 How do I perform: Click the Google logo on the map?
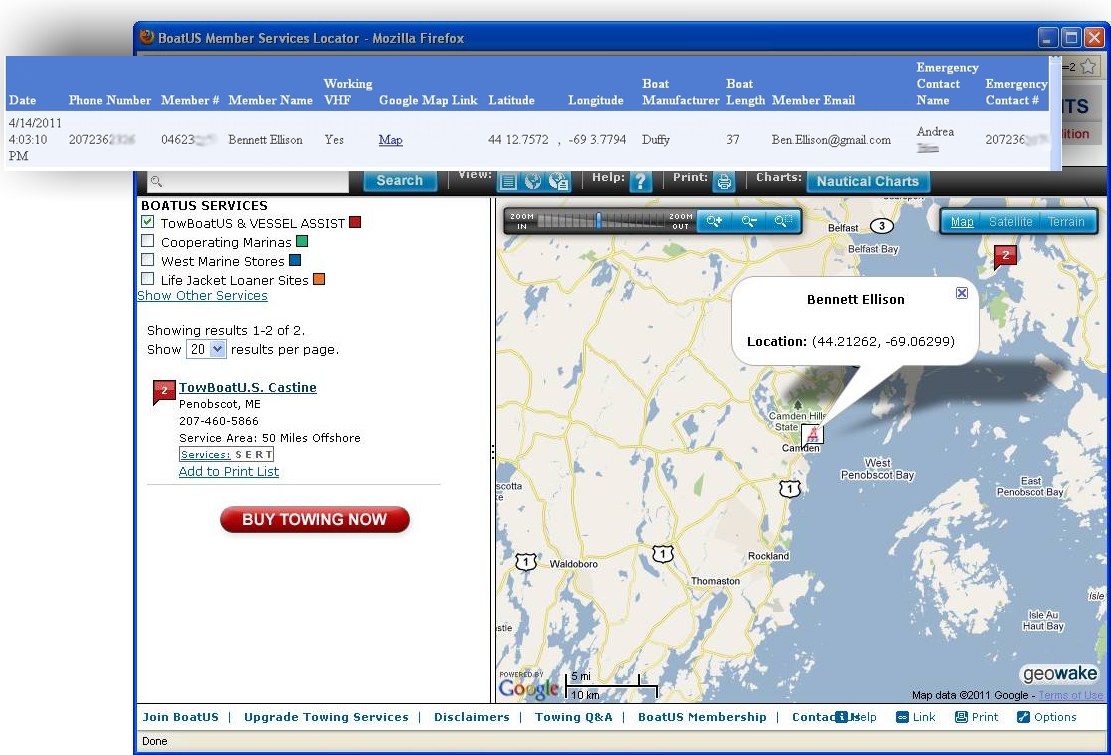coord(528,688)
